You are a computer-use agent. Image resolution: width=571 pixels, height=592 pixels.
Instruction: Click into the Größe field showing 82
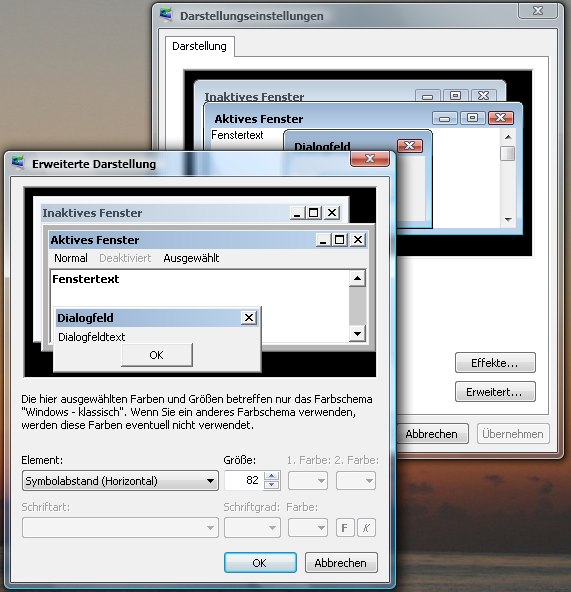[x=244, y=481]
